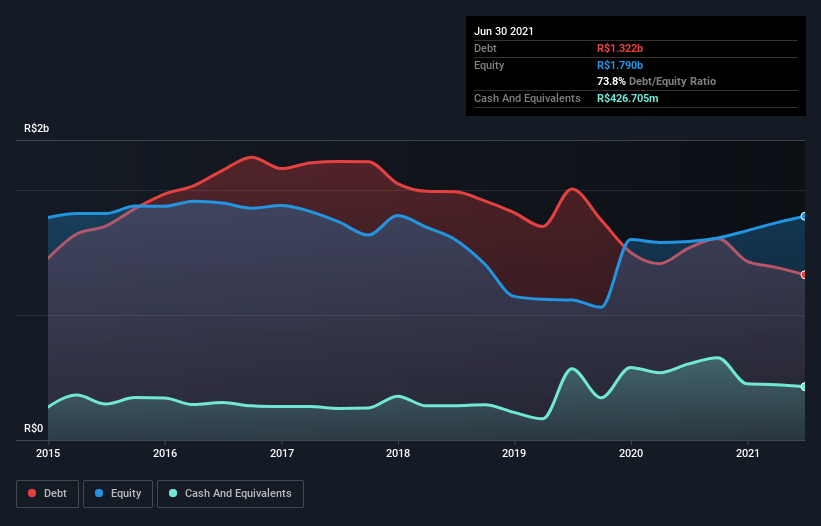The height and width of the screenshot is (526, 821).
Task: Select the 2017 x-axis label
Action: point(282,453)
